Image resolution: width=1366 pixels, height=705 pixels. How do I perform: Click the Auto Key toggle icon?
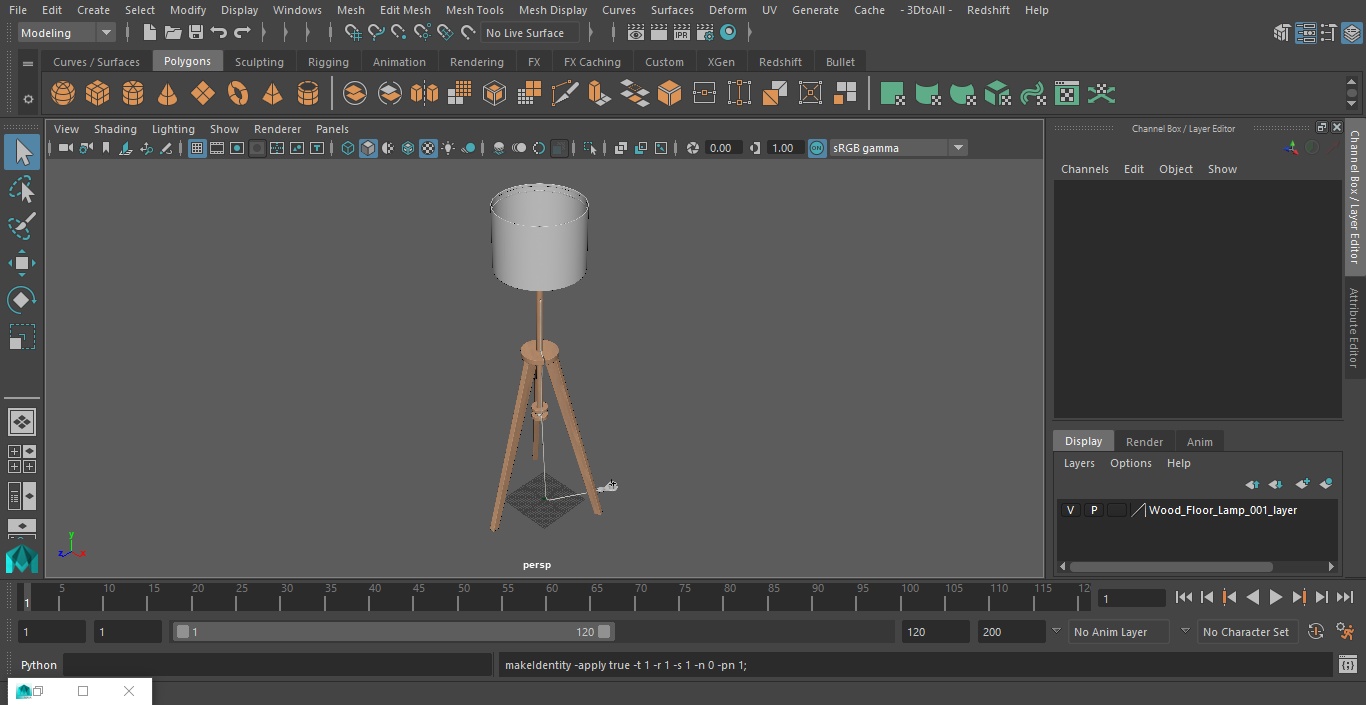pyautogui.click(x=1316, y=632)
